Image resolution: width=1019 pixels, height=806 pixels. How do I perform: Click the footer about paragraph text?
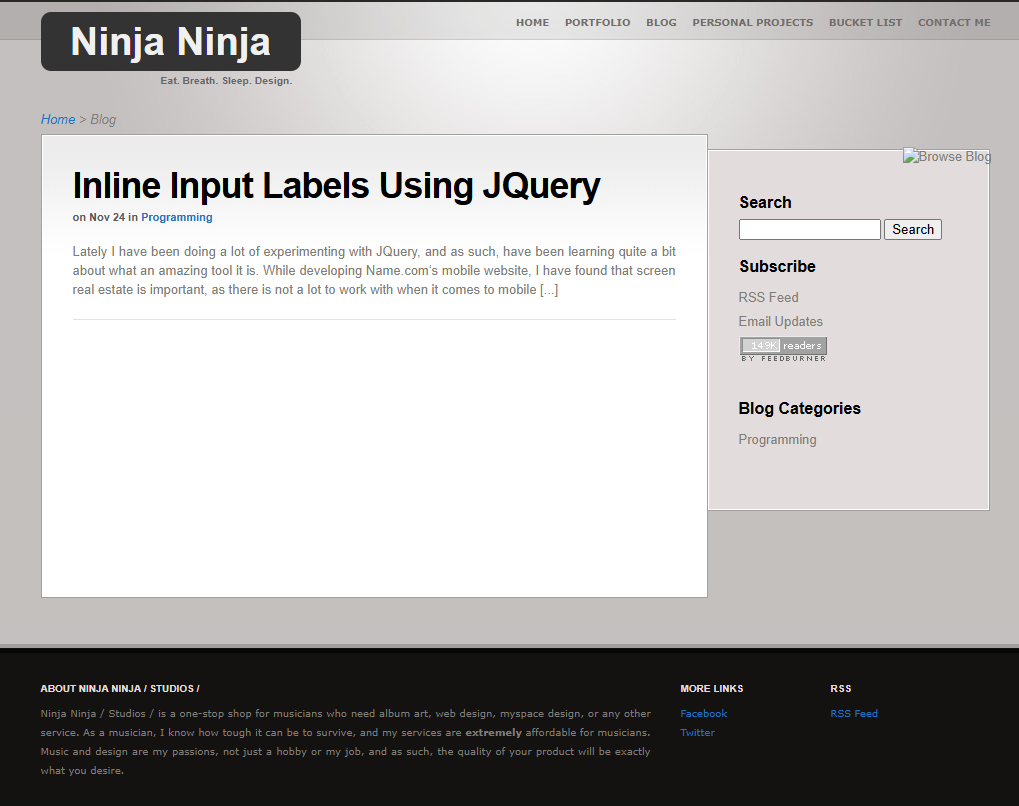click(x=345, y=742)
